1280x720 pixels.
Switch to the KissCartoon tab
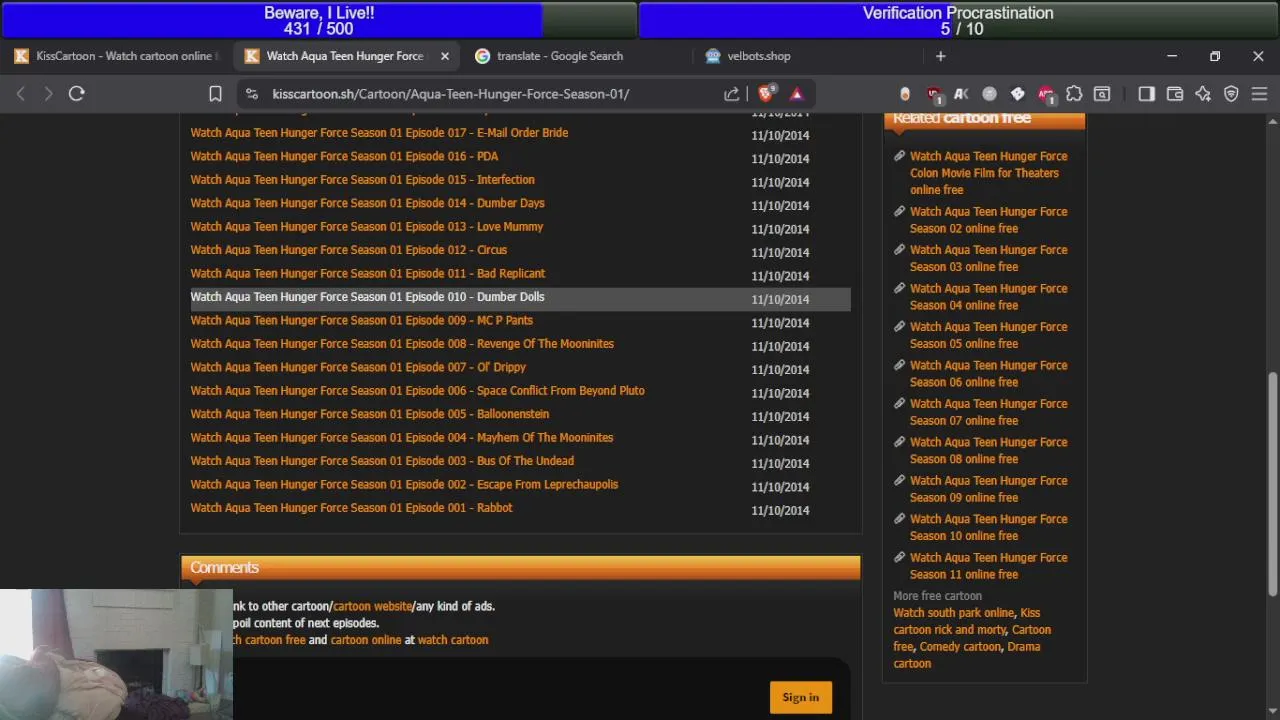[x=118, y=56]
